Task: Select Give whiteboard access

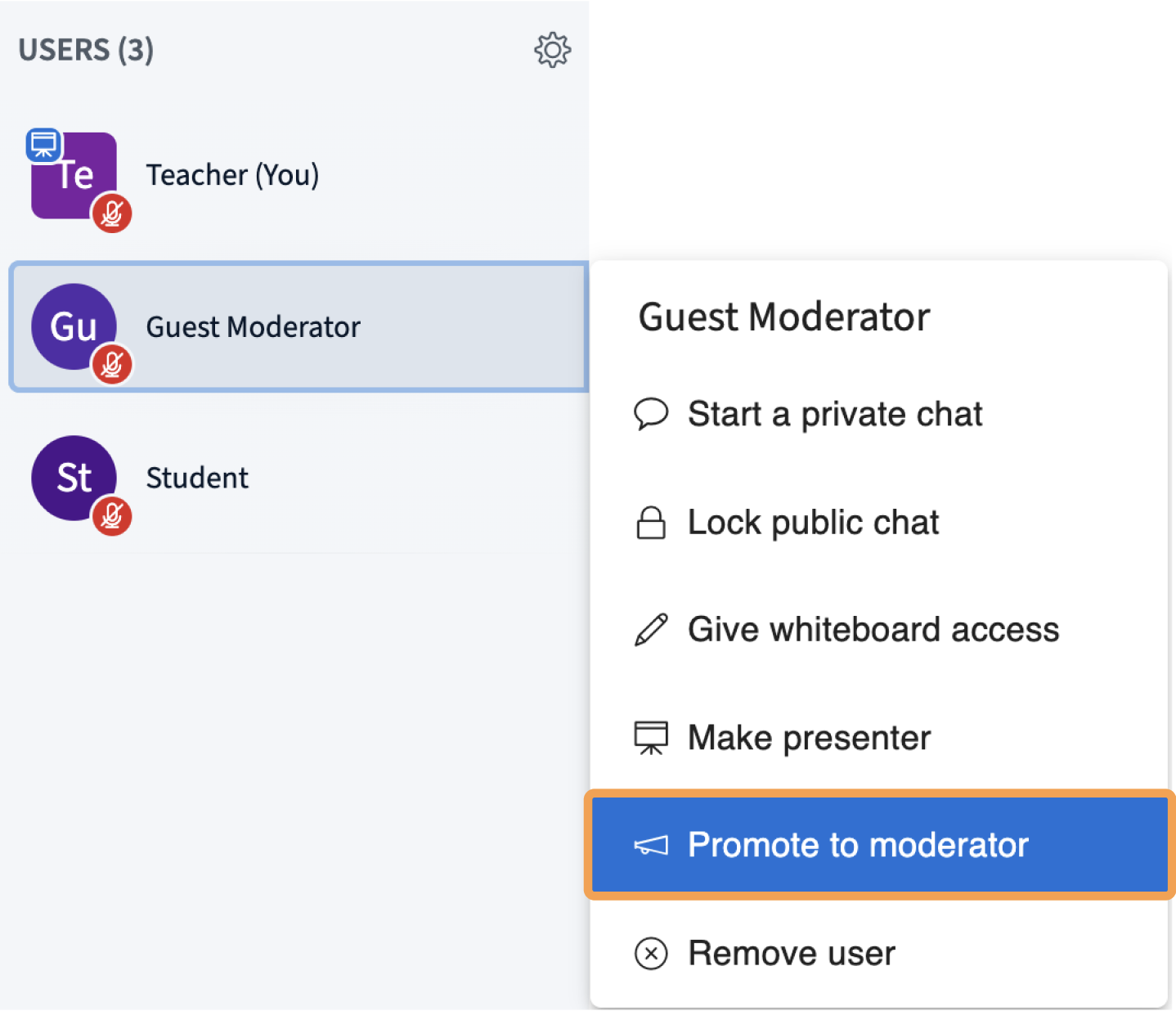Action: (x=873, y=630)
